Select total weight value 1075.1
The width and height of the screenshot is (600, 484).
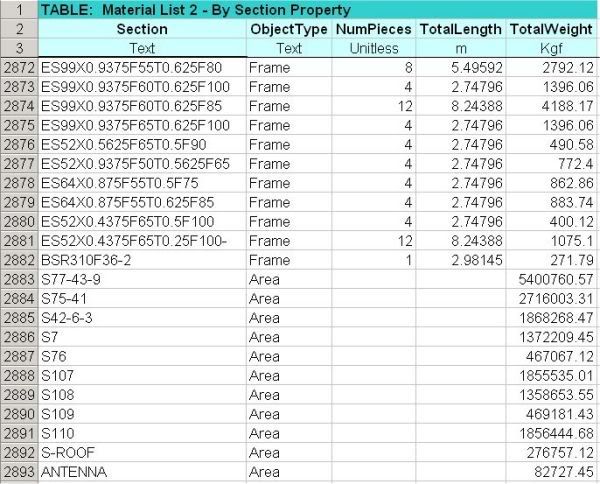coord(552,241)
